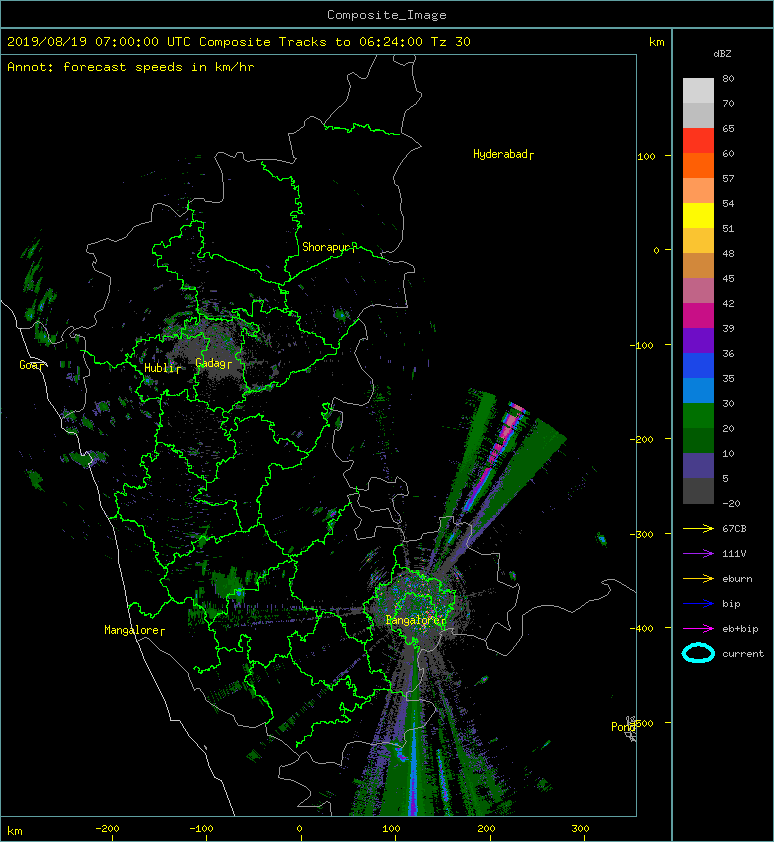Viewport: 774px width, 842px height.
Task: Click the light gray 80 dBZ swatch
Action: coord(698,91)
